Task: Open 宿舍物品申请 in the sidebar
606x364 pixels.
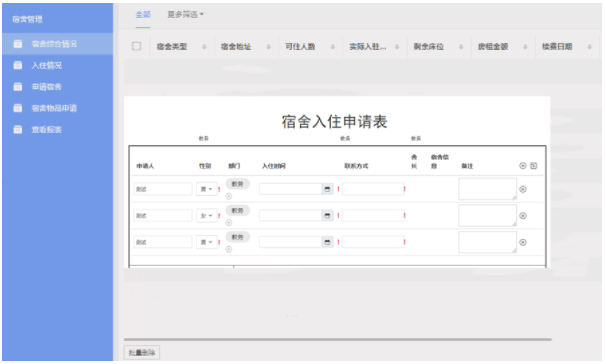Action: tap(57, 108)
